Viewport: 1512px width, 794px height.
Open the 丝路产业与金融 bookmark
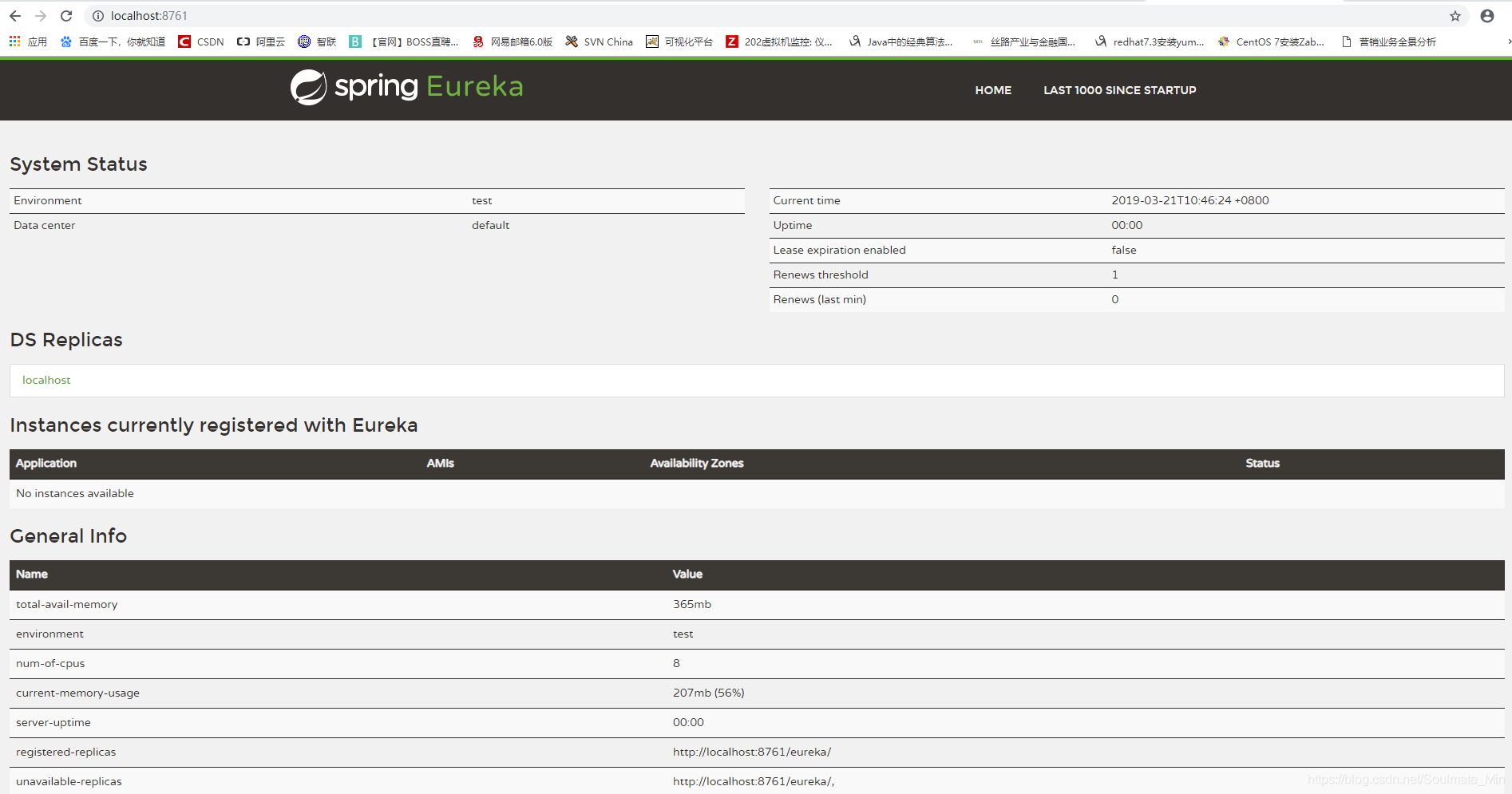point(1023,41)
